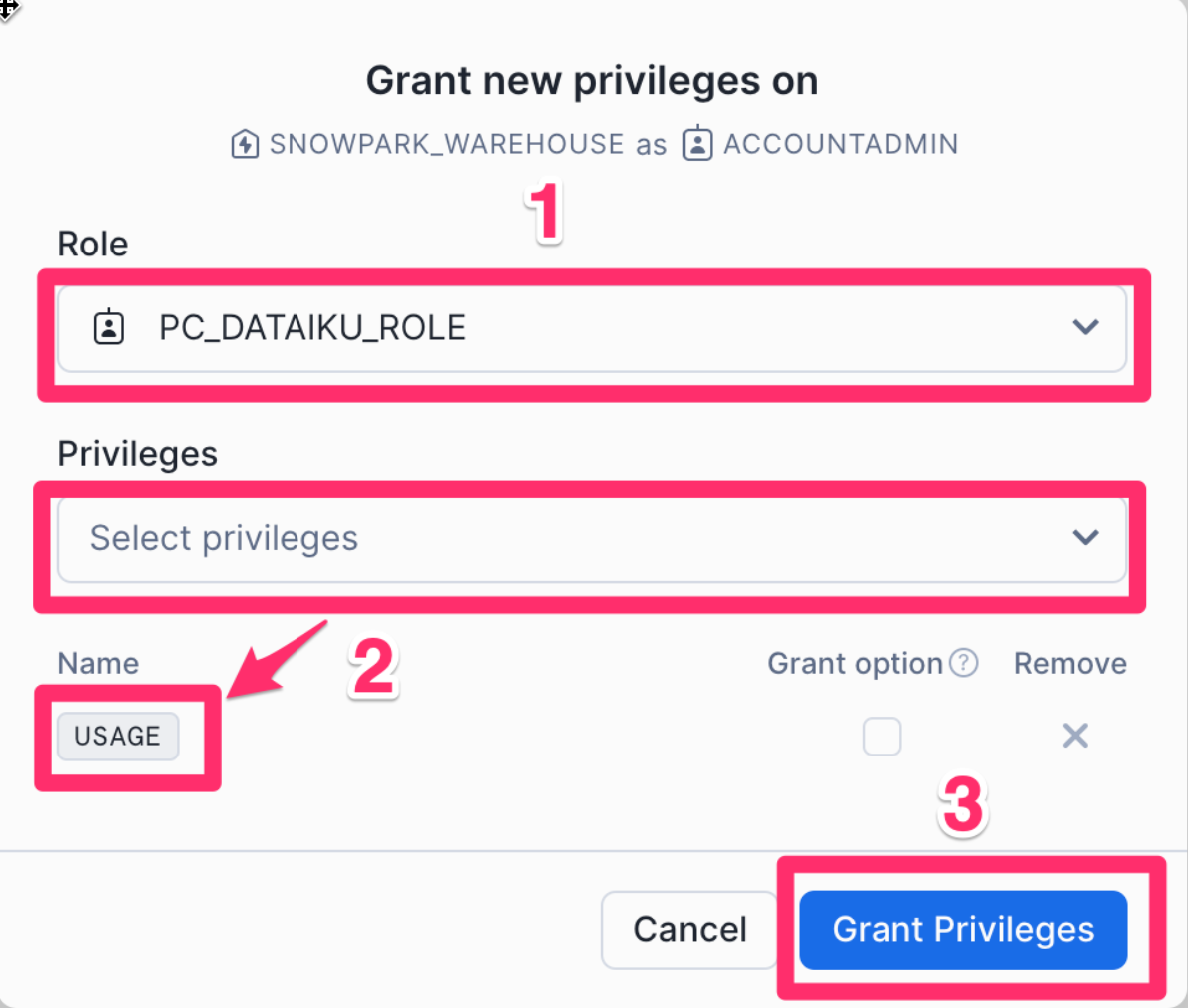Viewport: 1188px width, 1008px height.
Task: Click the role badge icon beside ACCOUNTADMIN
Action: click(697, 144)
